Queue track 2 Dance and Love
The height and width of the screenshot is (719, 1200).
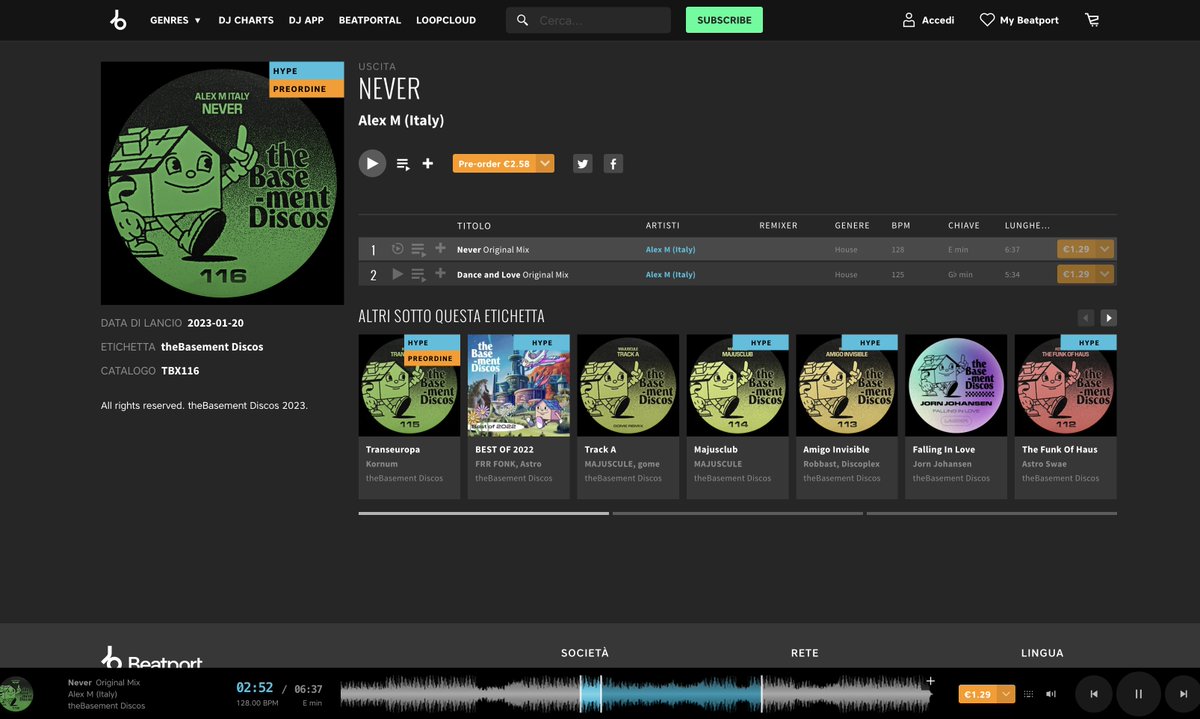coord(418,275)
